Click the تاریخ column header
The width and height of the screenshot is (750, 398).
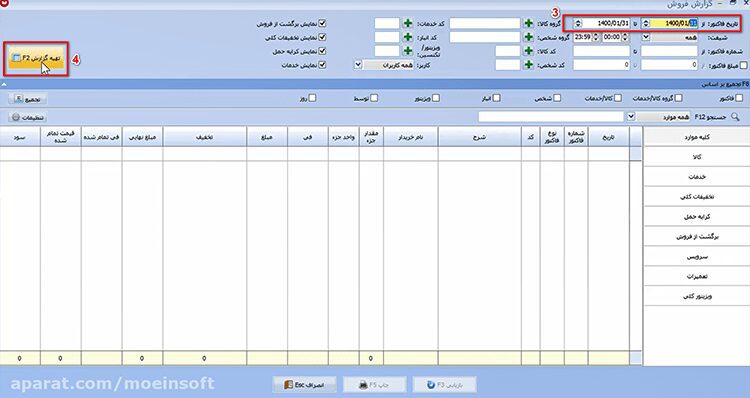click(608, 137)
